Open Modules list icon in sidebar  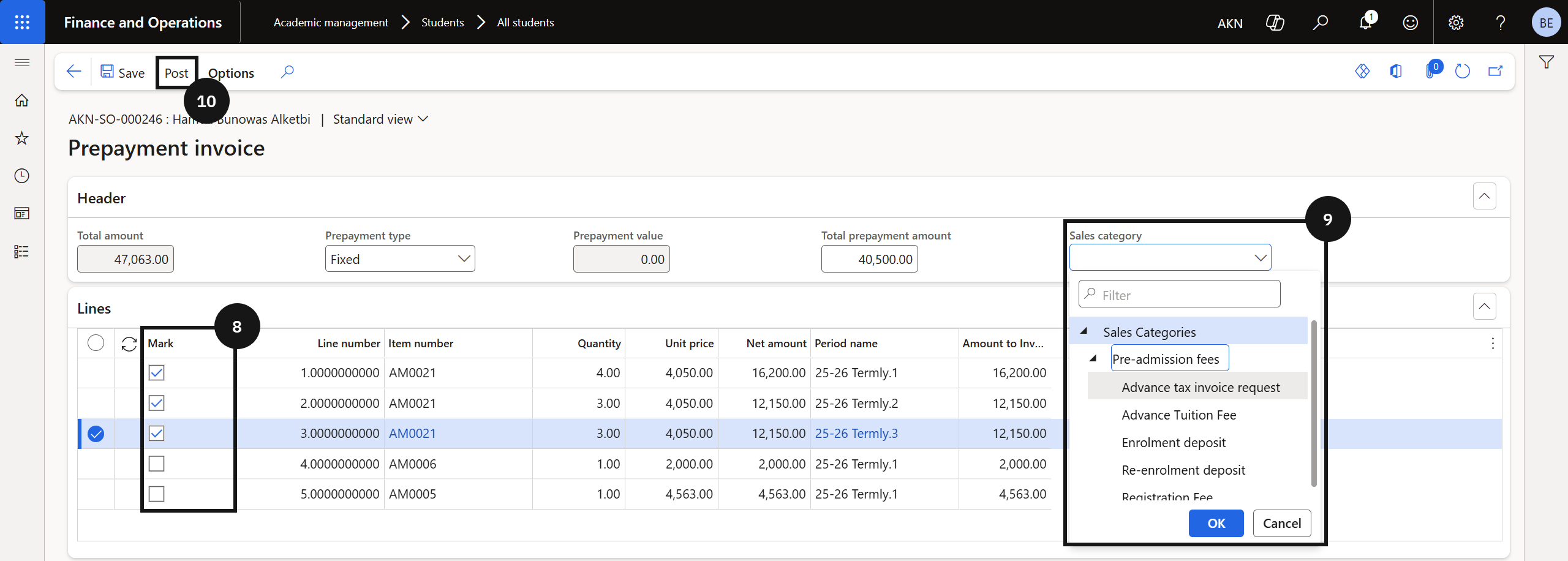[22, 252]
